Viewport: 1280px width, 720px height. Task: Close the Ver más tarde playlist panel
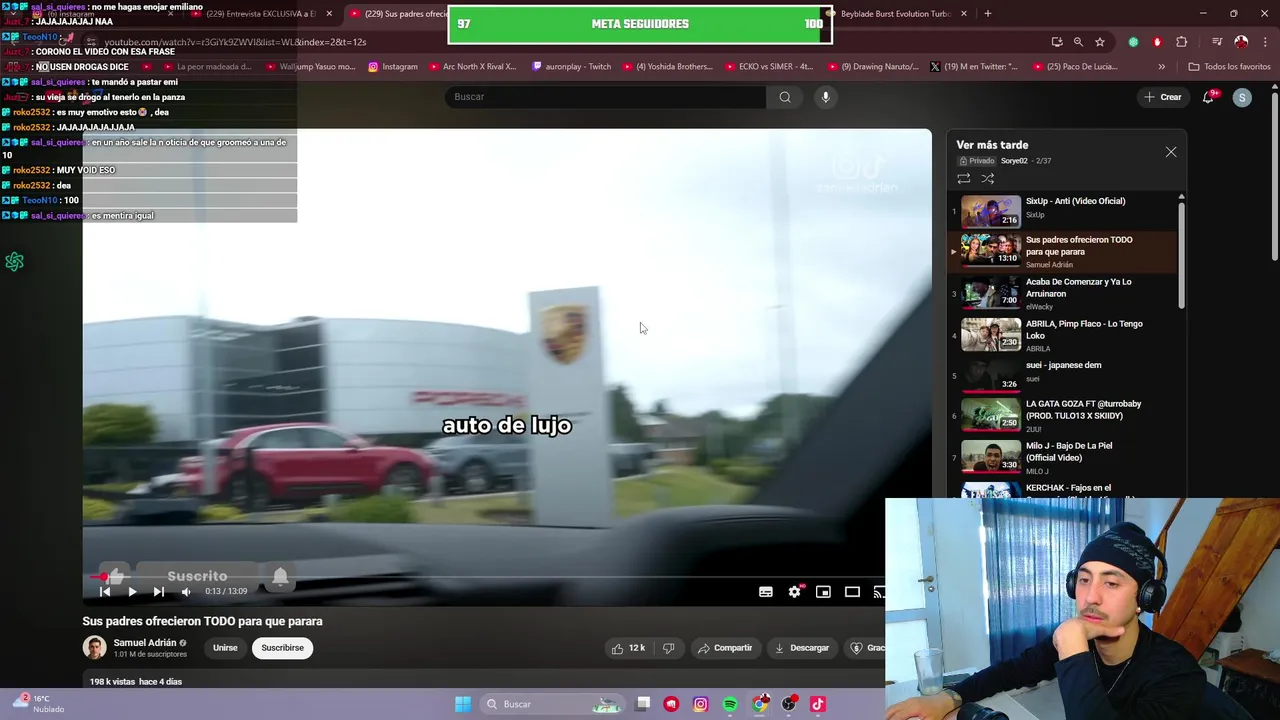[x=1171, y=152]
